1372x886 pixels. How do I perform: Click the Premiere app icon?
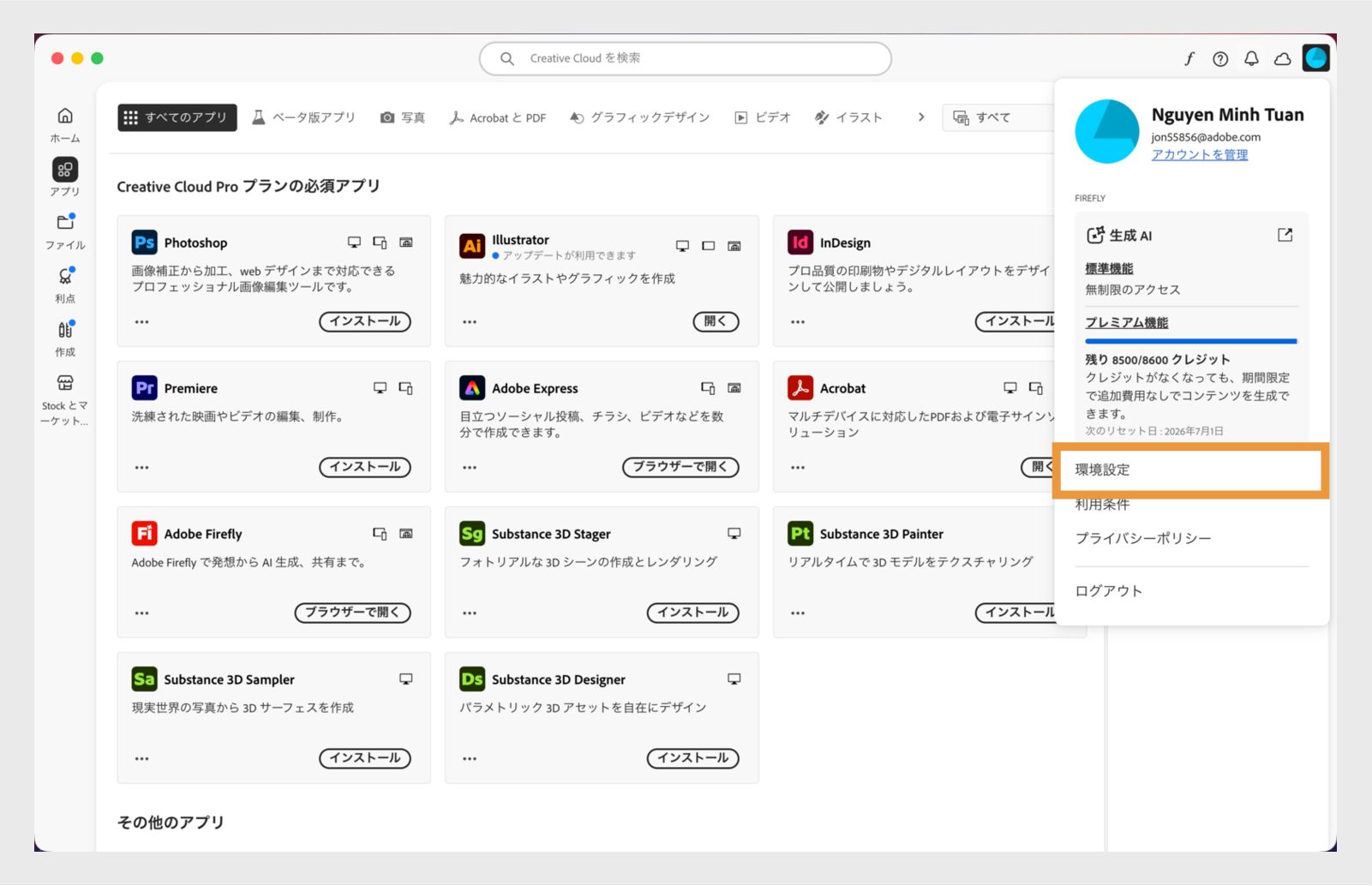[144, 388]
